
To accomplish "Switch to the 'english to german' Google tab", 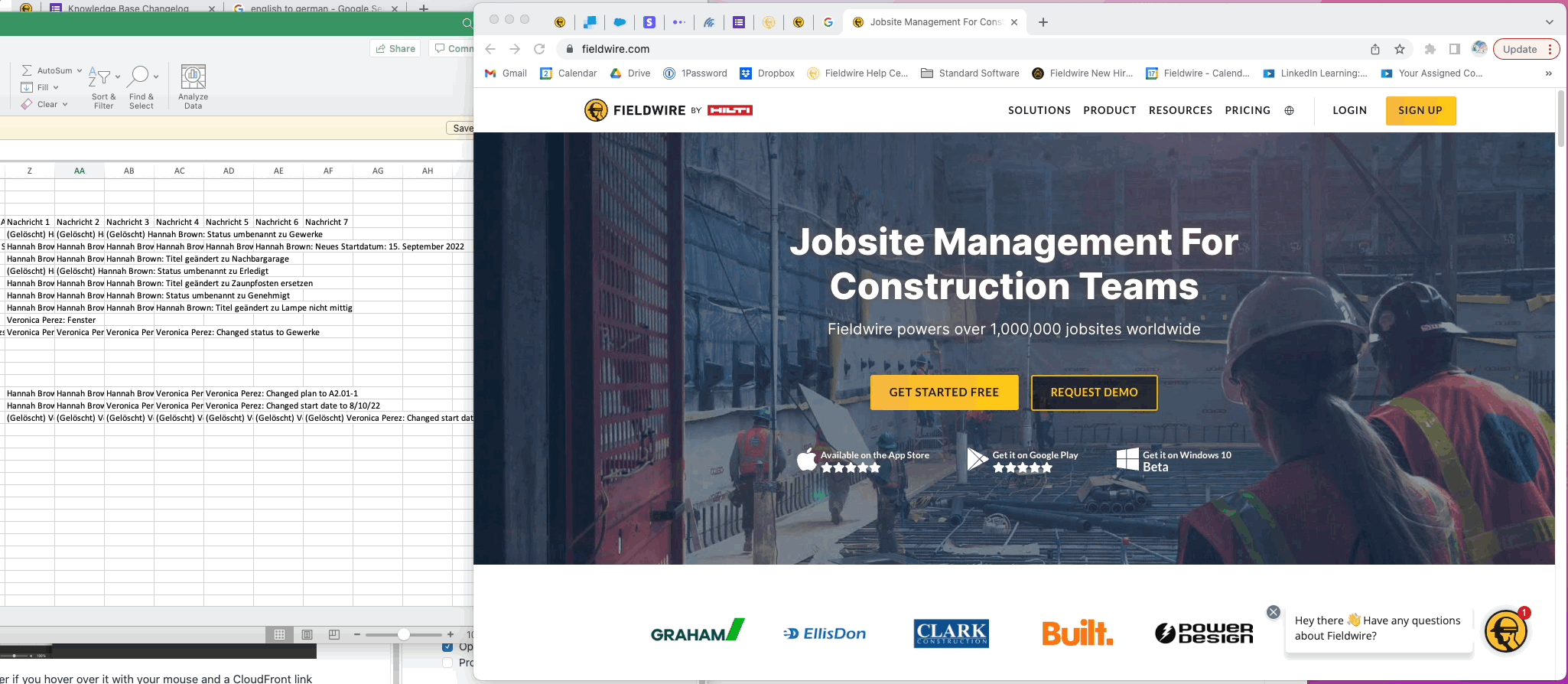I will pos(314,8).
